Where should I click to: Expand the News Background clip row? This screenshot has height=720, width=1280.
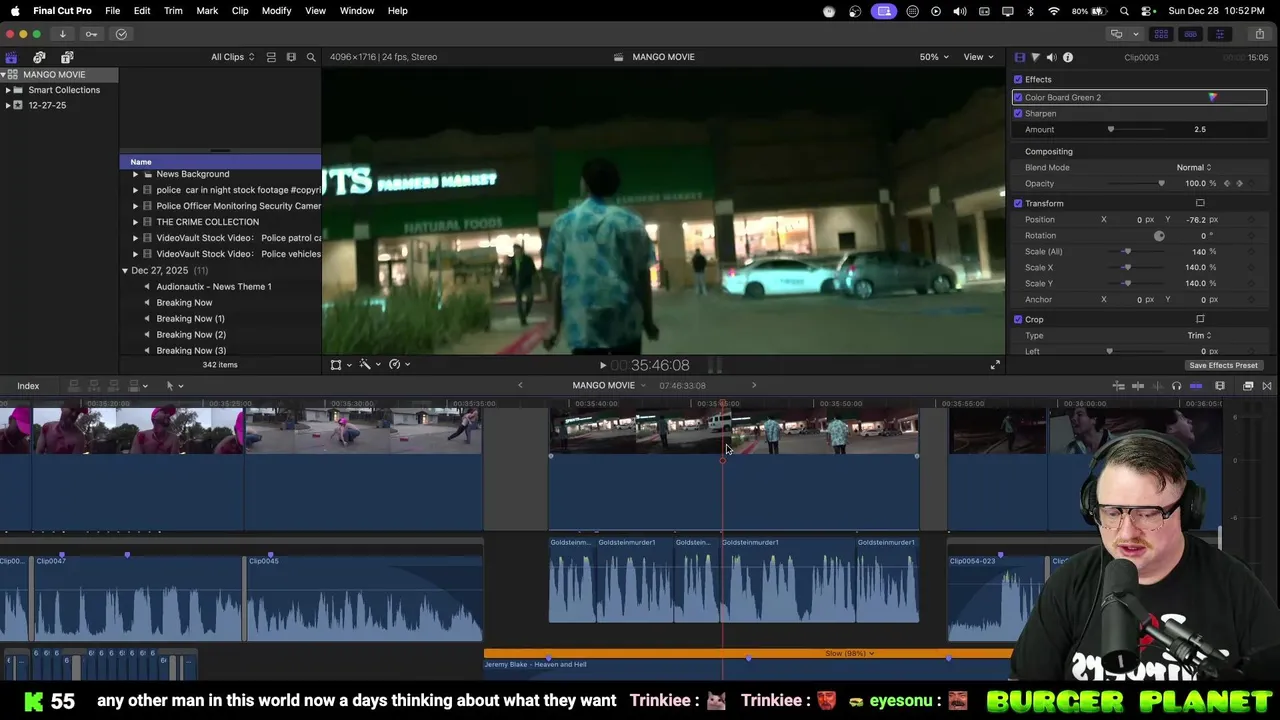pyautogui.click(x=135, y=174)
